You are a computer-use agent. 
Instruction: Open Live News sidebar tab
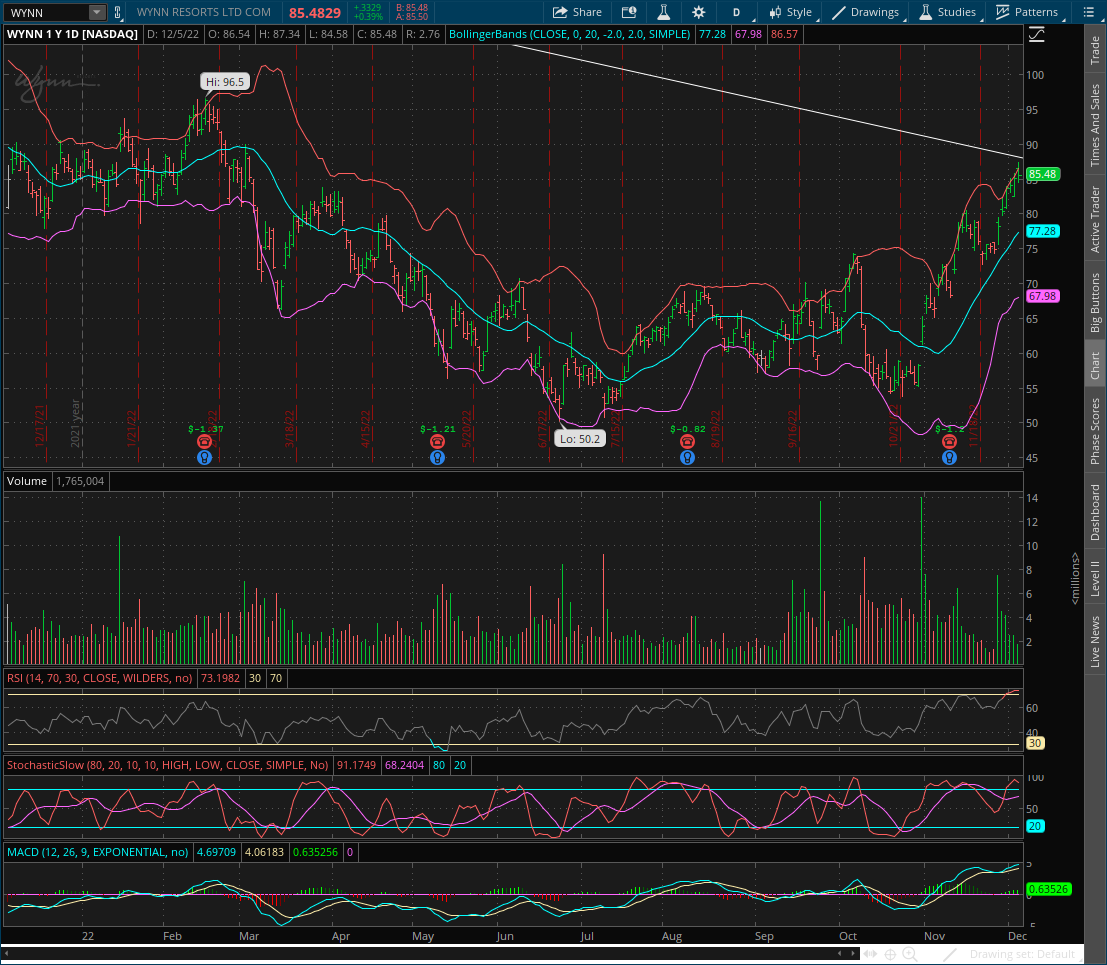click(1095, 641)
